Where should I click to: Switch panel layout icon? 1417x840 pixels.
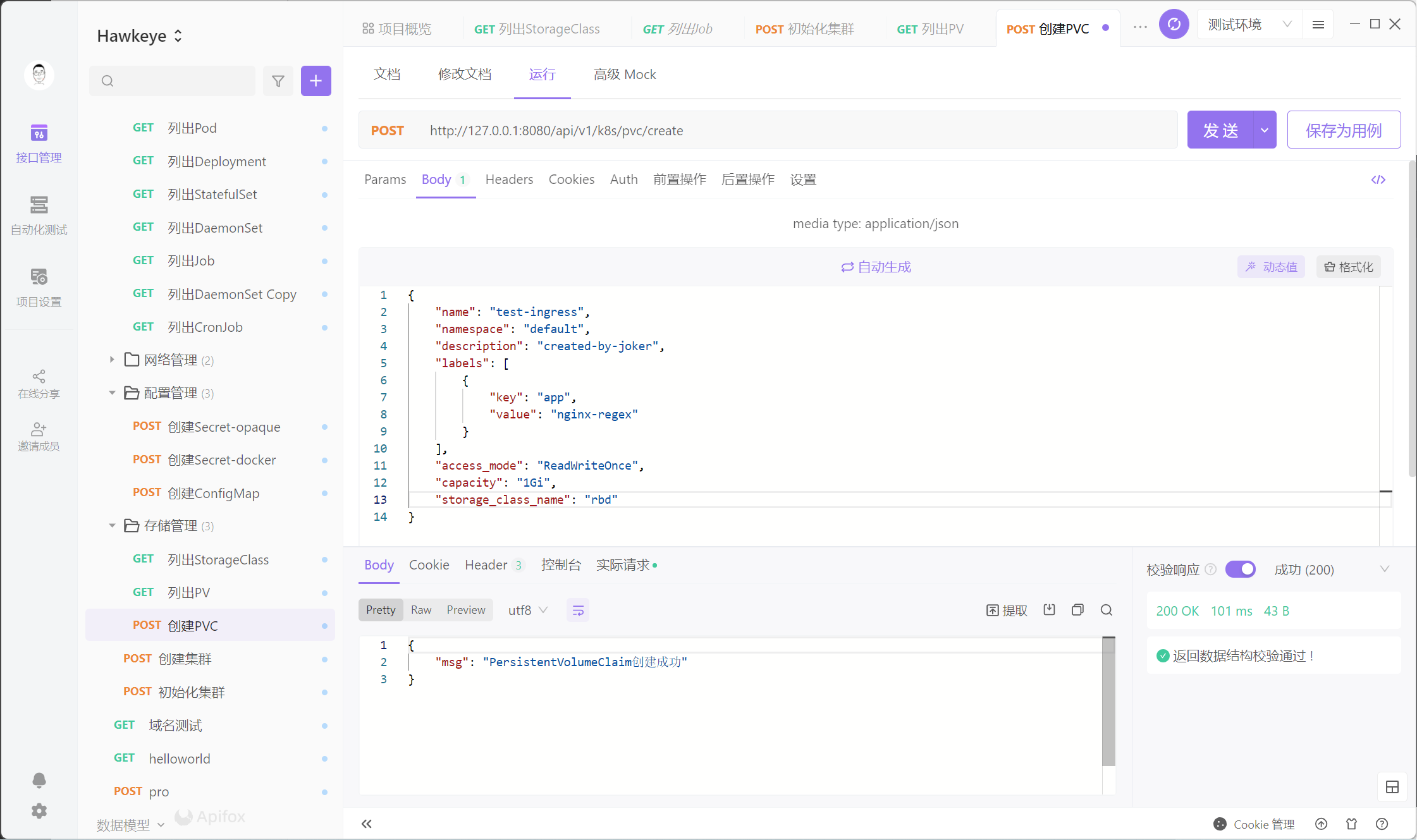click(1392, 787)
